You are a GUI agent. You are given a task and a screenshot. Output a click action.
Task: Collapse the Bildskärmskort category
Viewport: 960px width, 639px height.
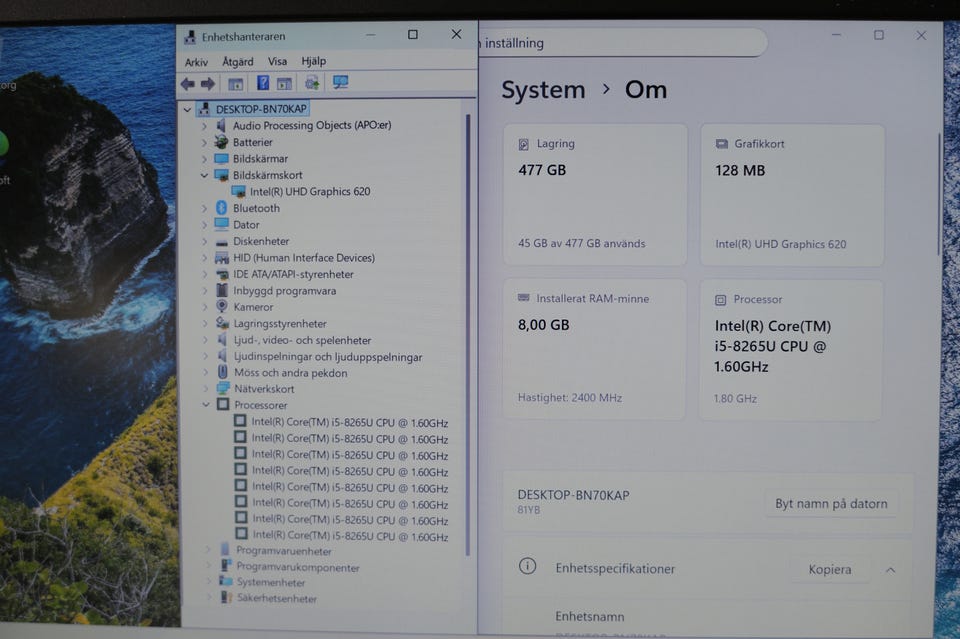point(204,175)
